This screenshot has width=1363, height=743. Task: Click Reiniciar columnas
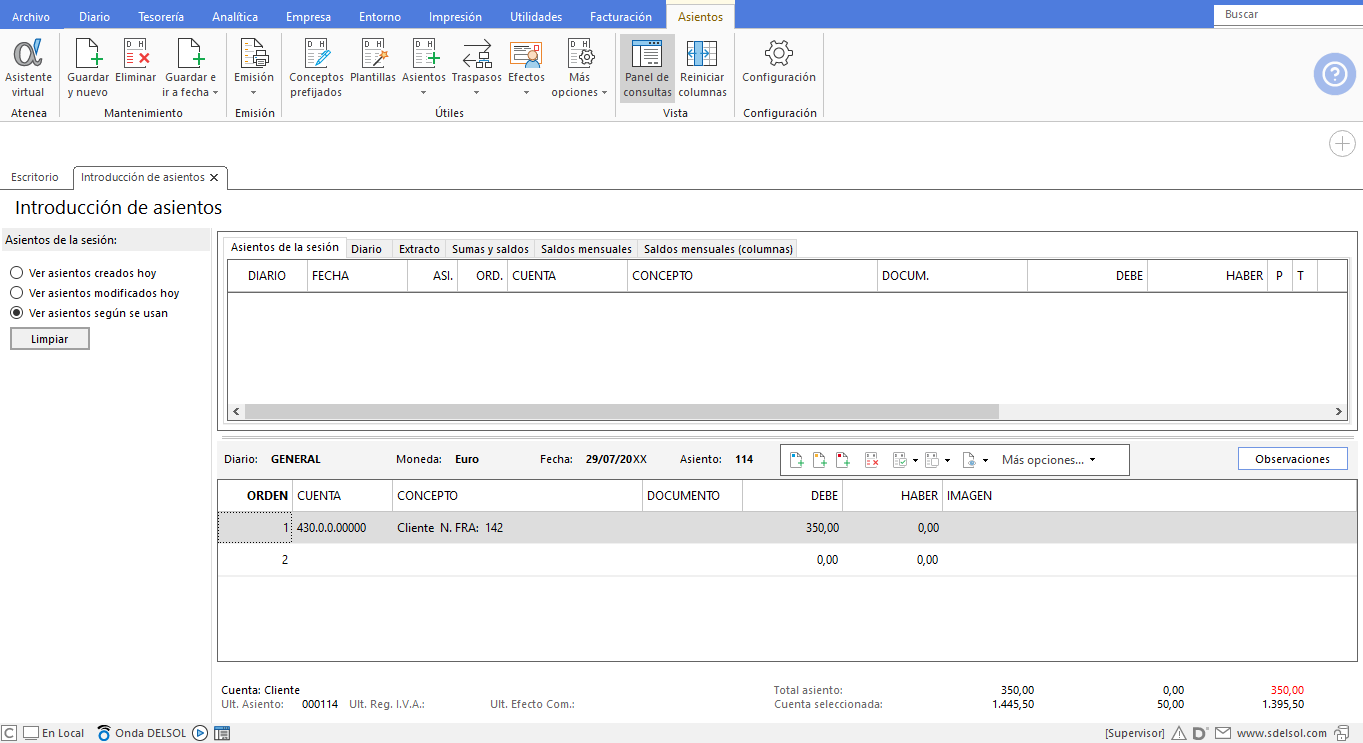[x=702, y=68]
